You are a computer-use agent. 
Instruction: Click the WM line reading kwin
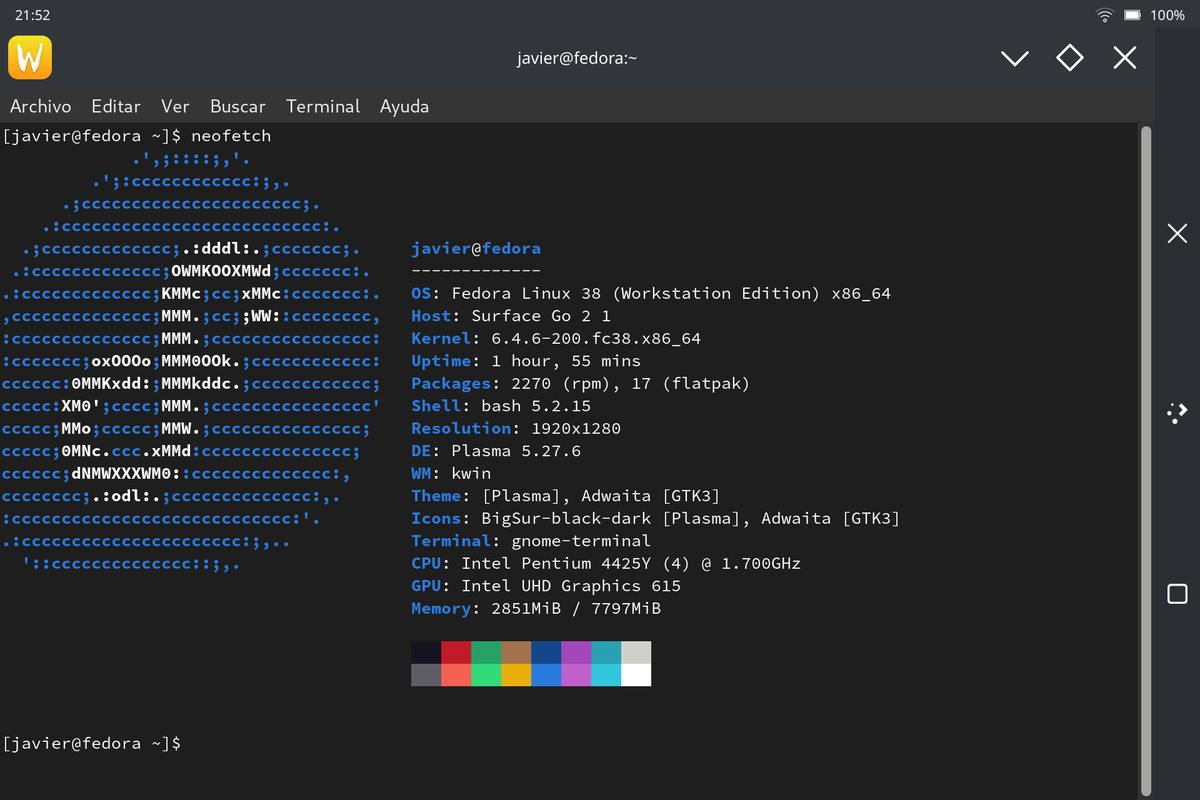pos(451,473)
